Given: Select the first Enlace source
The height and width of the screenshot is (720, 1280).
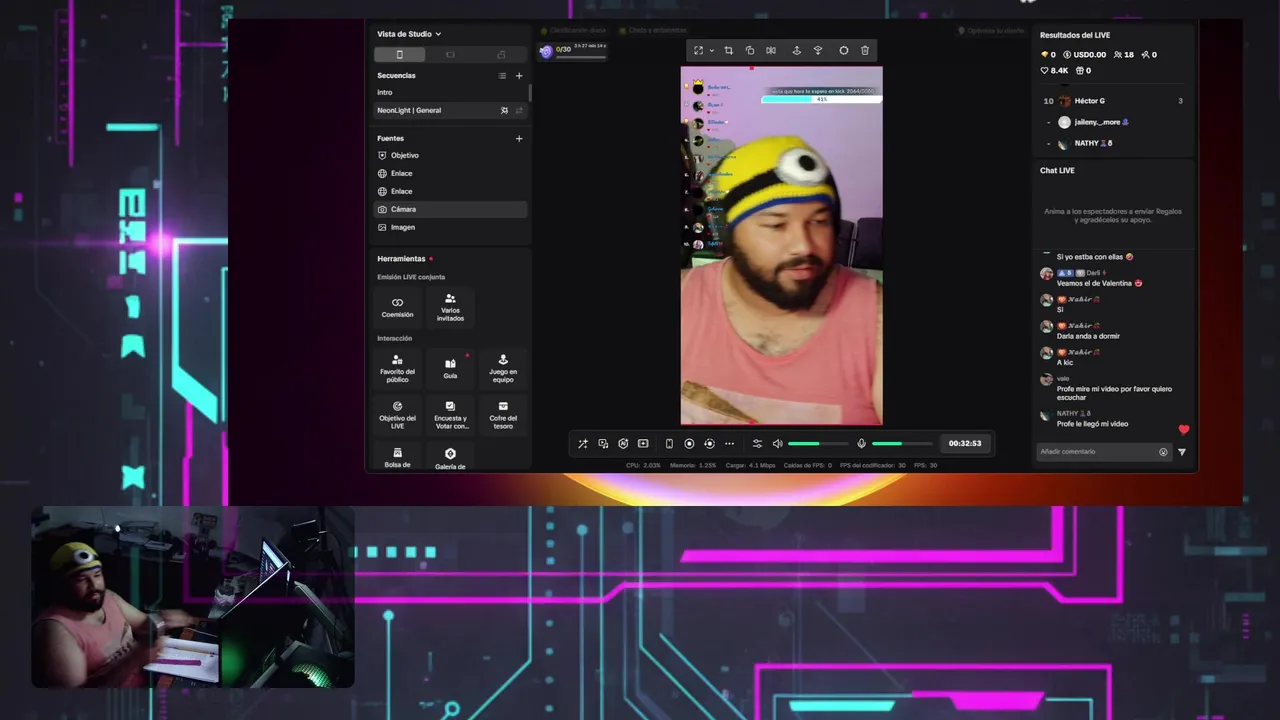Looking at the screenshot, I should 450,173.
